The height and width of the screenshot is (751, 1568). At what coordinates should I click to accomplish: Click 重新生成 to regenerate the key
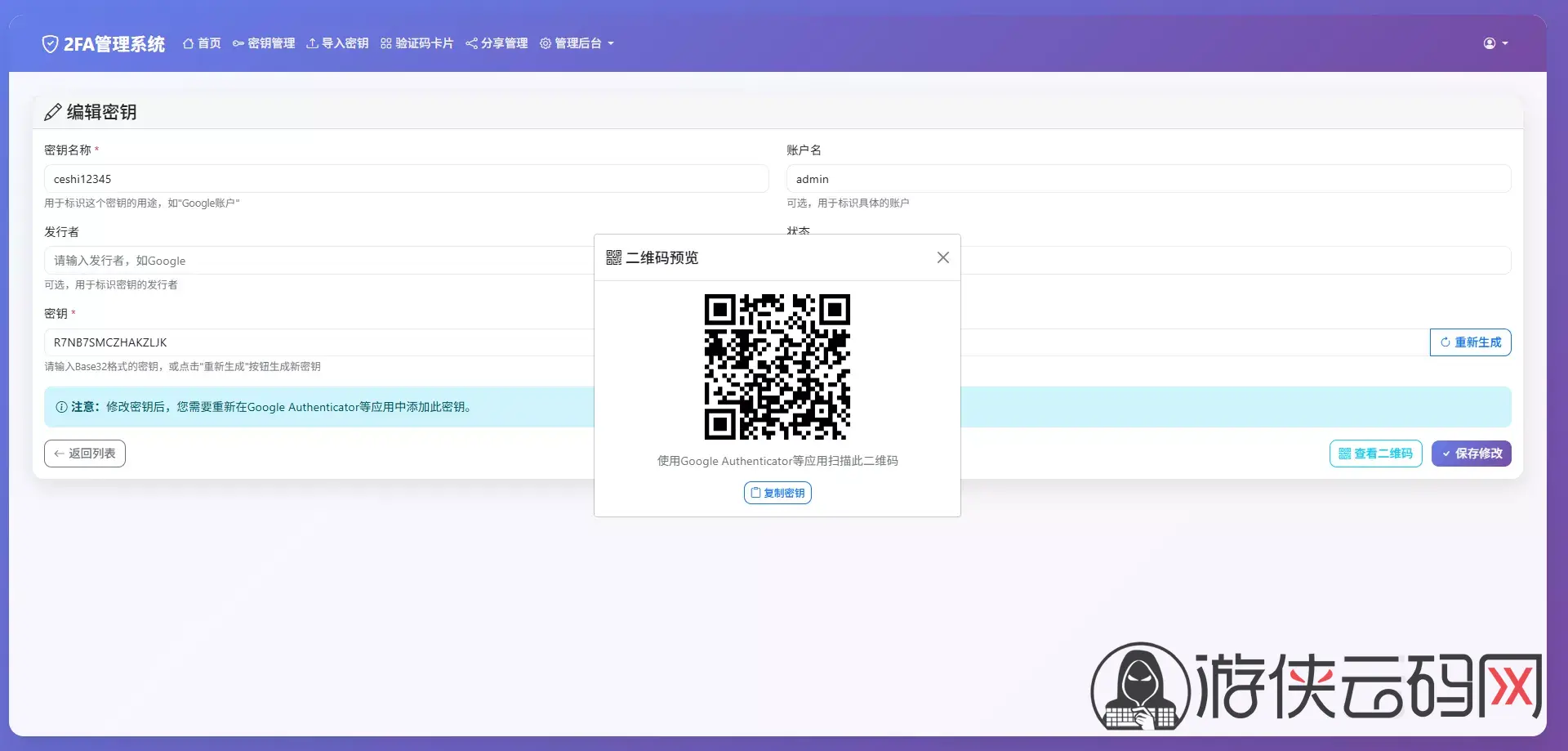(1470, 342)
